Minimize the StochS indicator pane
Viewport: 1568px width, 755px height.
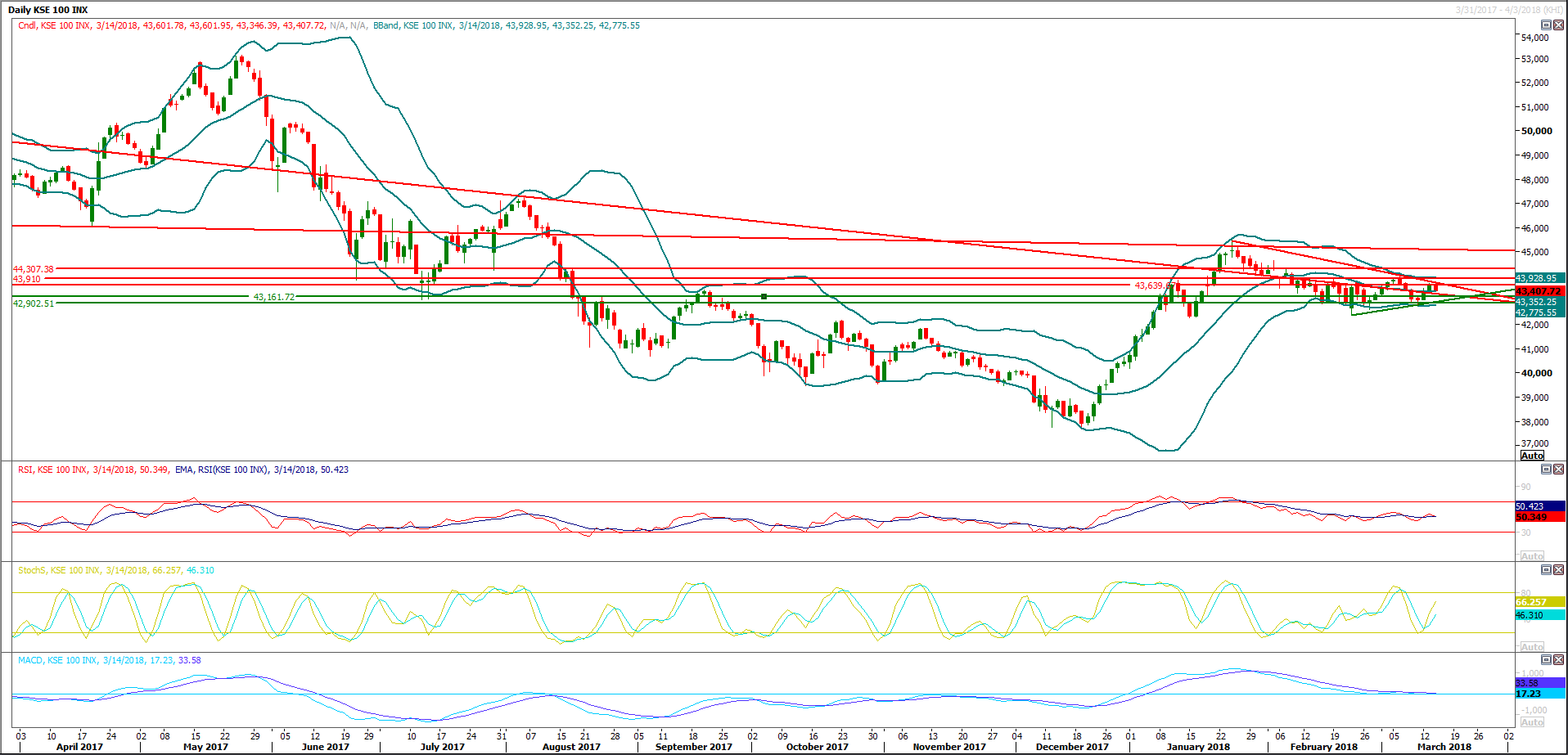1546,570
